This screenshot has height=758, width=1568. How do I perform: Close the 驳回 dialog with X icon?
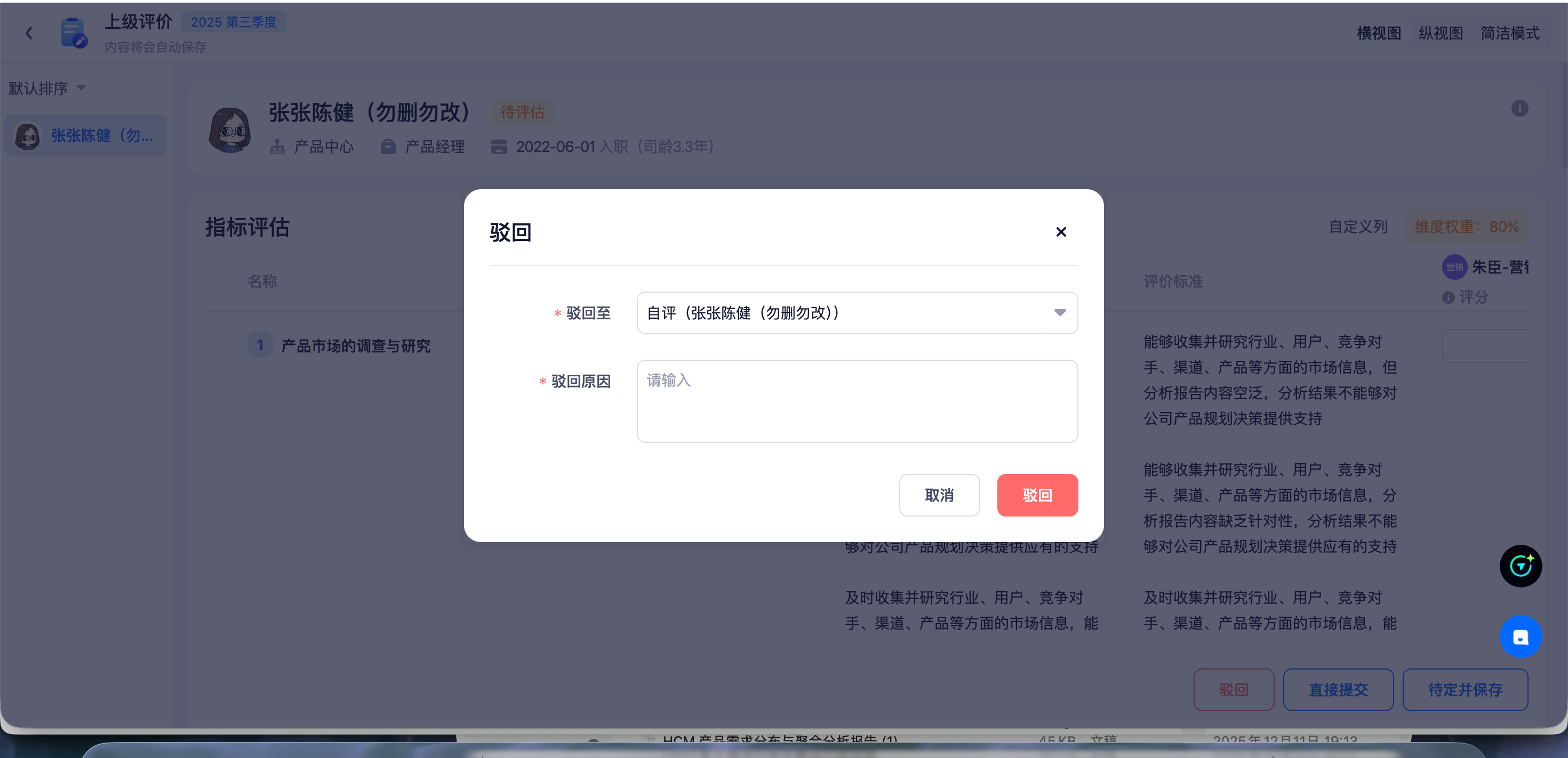click(x=1060, y=232)
